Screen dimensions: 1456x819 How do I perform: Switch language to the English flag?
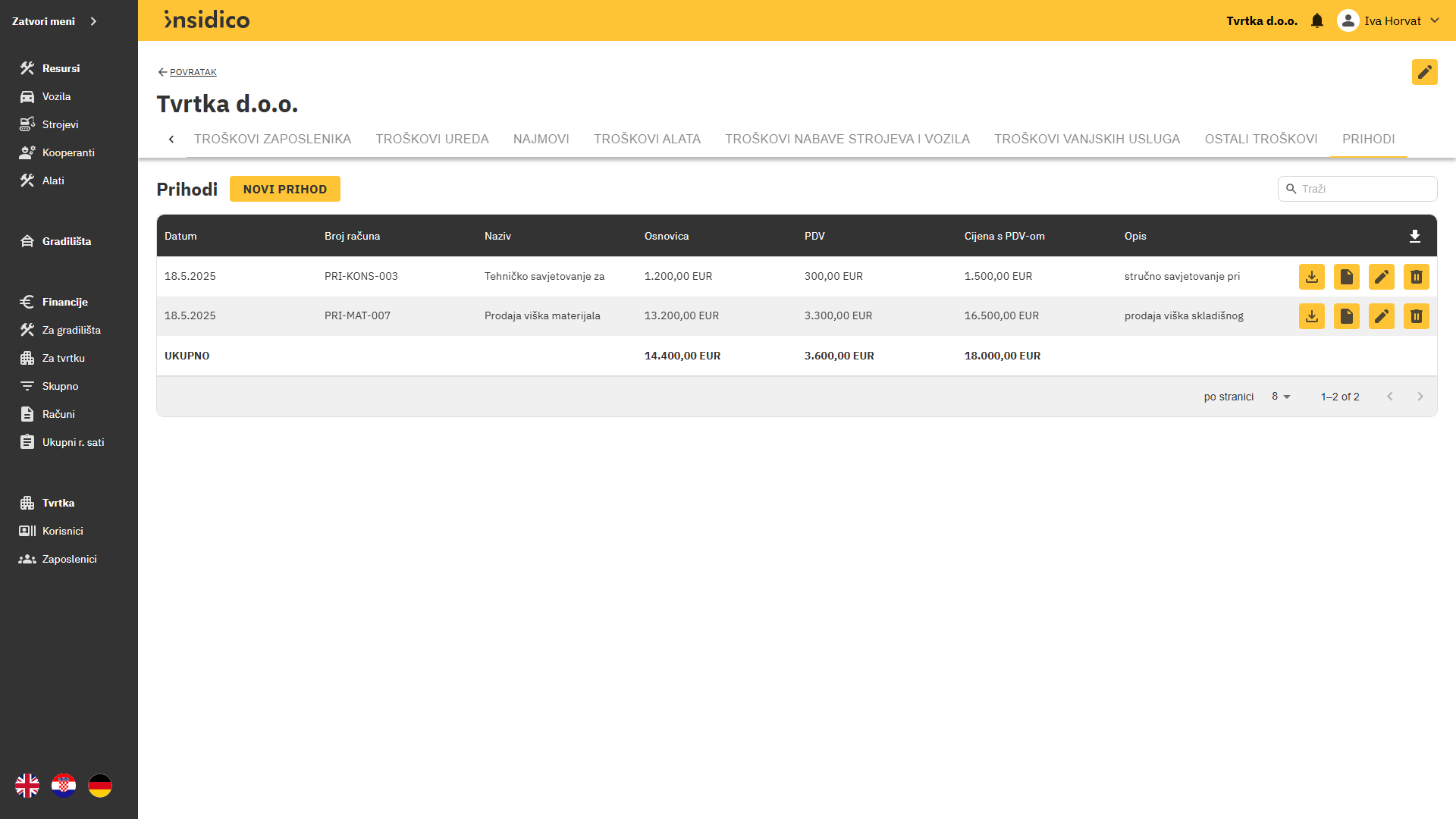(27, 786)
